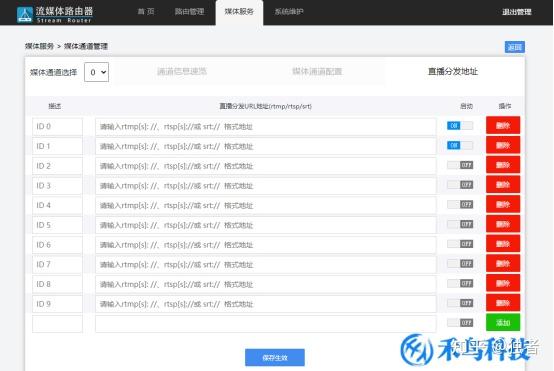Open the 首页 navigation tab
The height and width of the screenshot is (371, 554).
click(146, 12)
